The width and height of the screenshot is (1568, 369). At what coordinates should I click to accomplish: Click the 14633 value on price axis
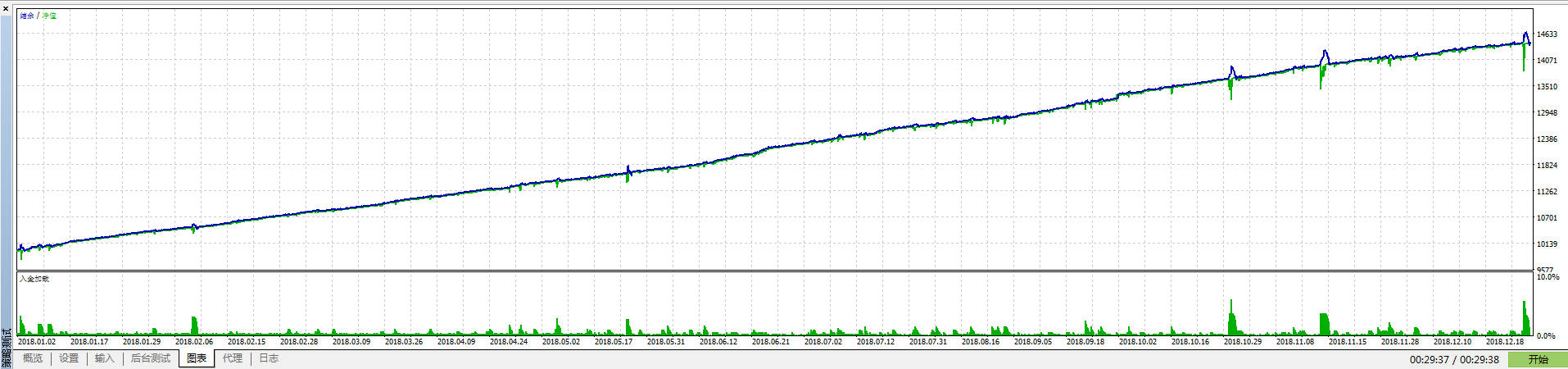coord(1547,34)
